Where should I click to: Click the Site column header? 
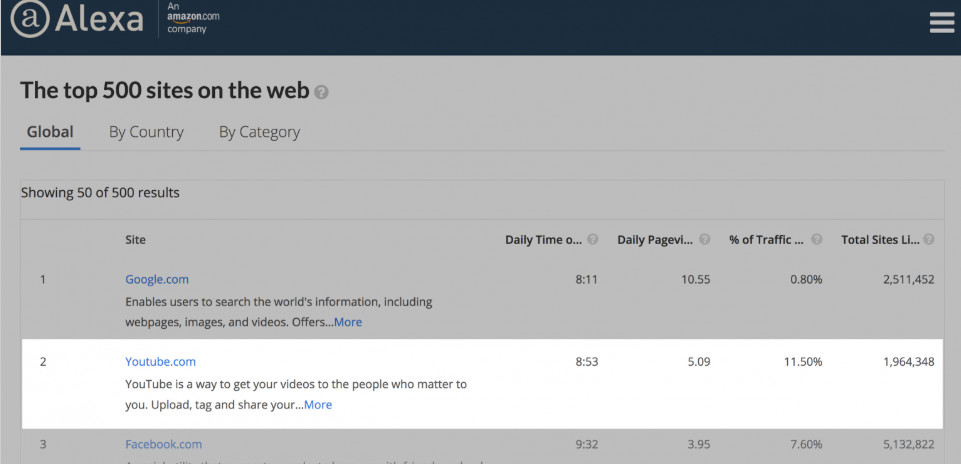pos(135,240)
